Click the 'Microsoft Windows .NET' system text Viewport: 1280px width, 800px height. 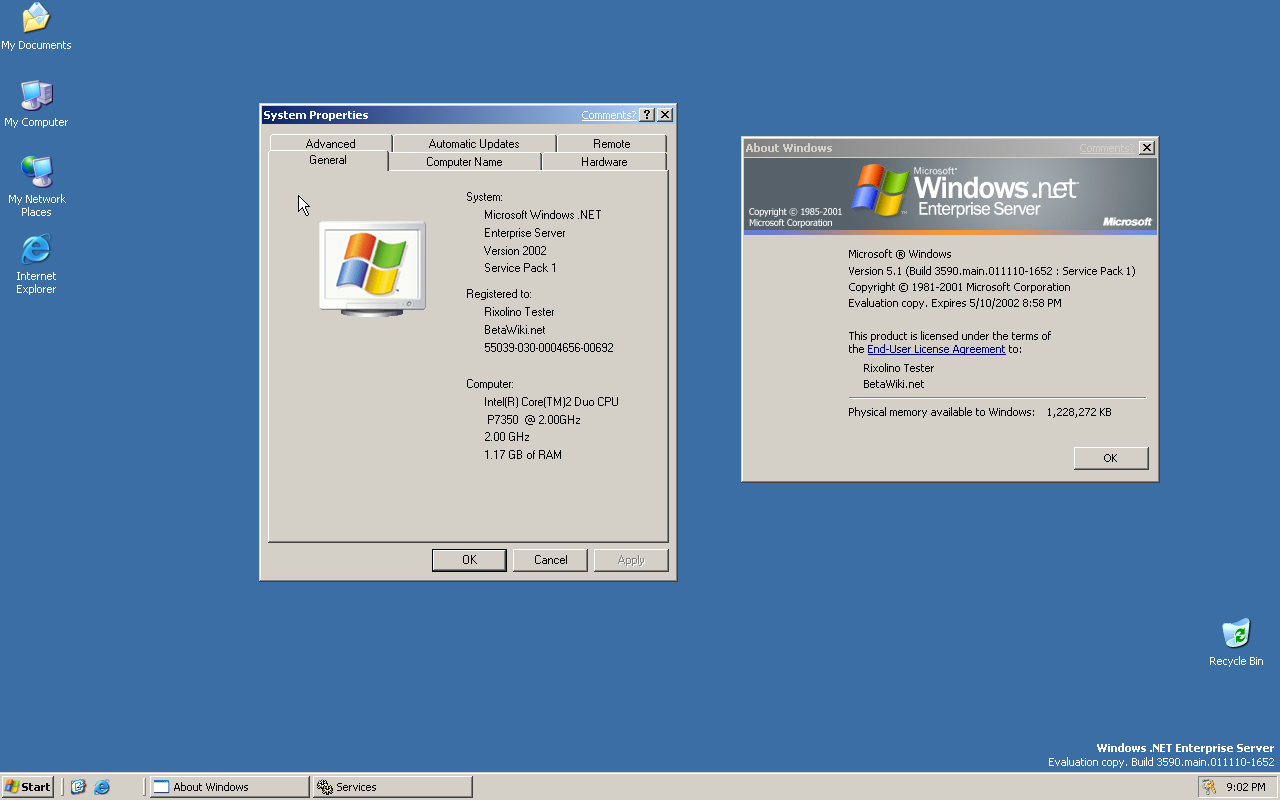543,215
